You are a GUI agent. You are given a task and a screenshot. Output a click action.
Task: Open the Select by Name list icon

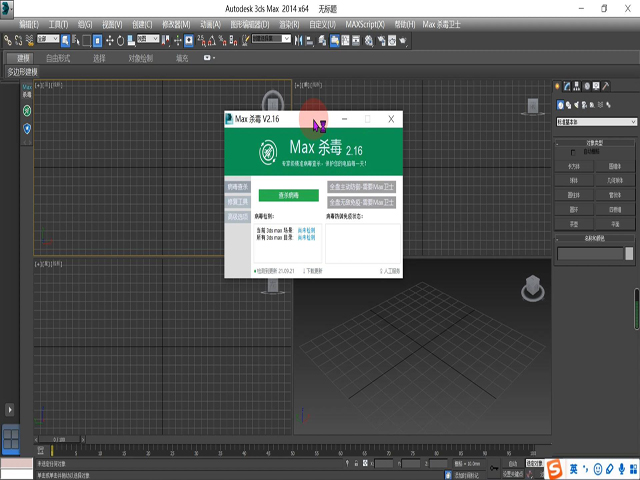(x=76, y=40)
